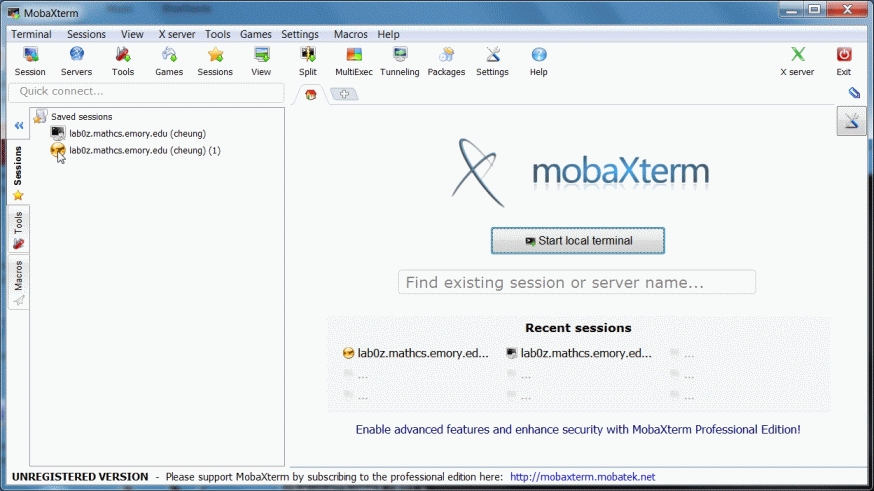The height and width of the screenshot is (491, 874).
Task: Open the Session toolbar icon
Action: pos(30,61)
